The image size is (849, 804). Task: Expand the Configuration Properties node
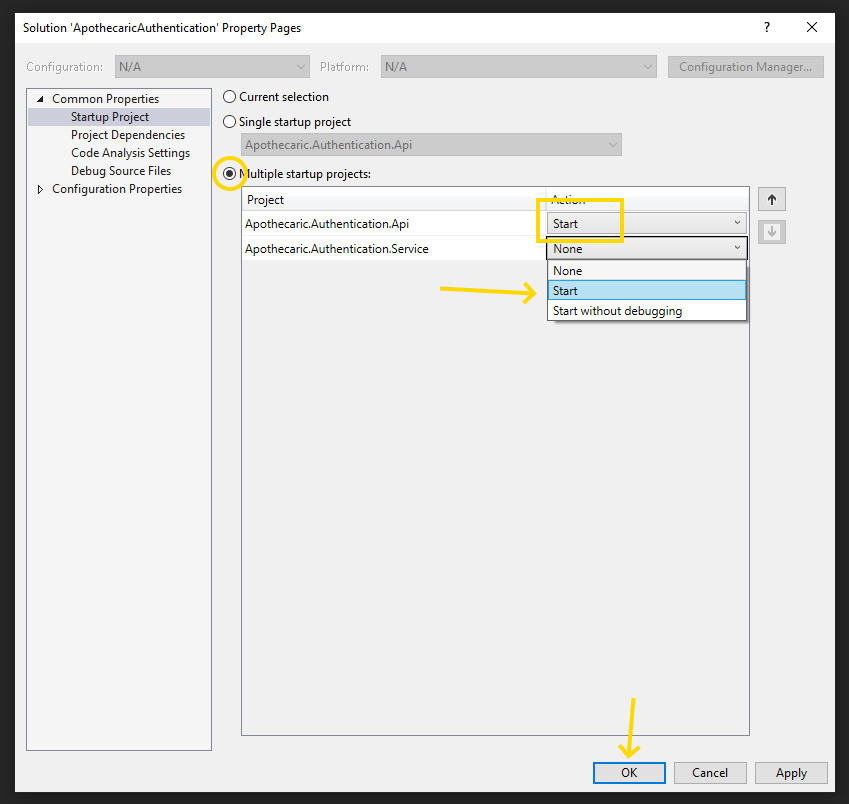coord(40,189)
